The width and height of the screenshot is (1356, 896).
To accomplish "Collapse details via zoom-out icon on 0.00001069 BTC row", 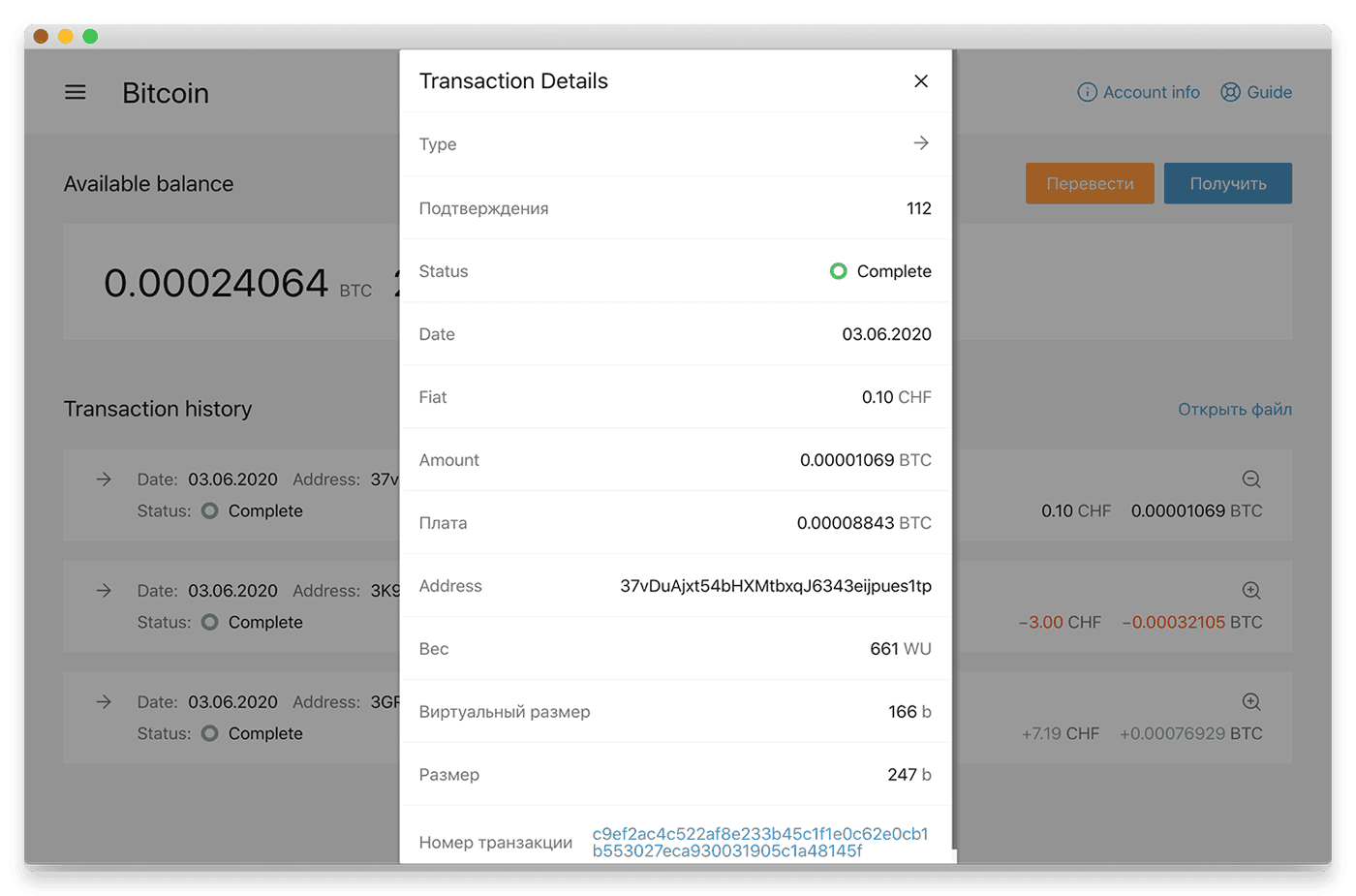I will [1251, 479].
